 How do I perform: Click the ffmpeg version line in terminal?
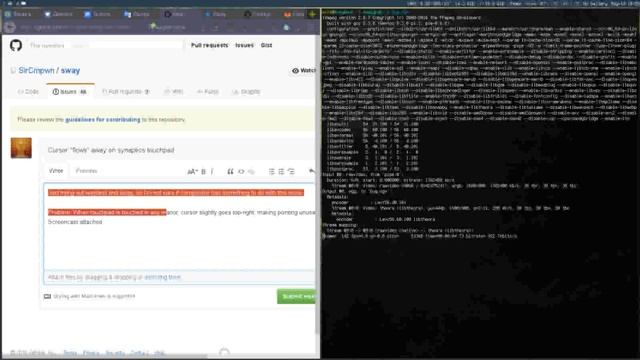(x=401, y=18)
